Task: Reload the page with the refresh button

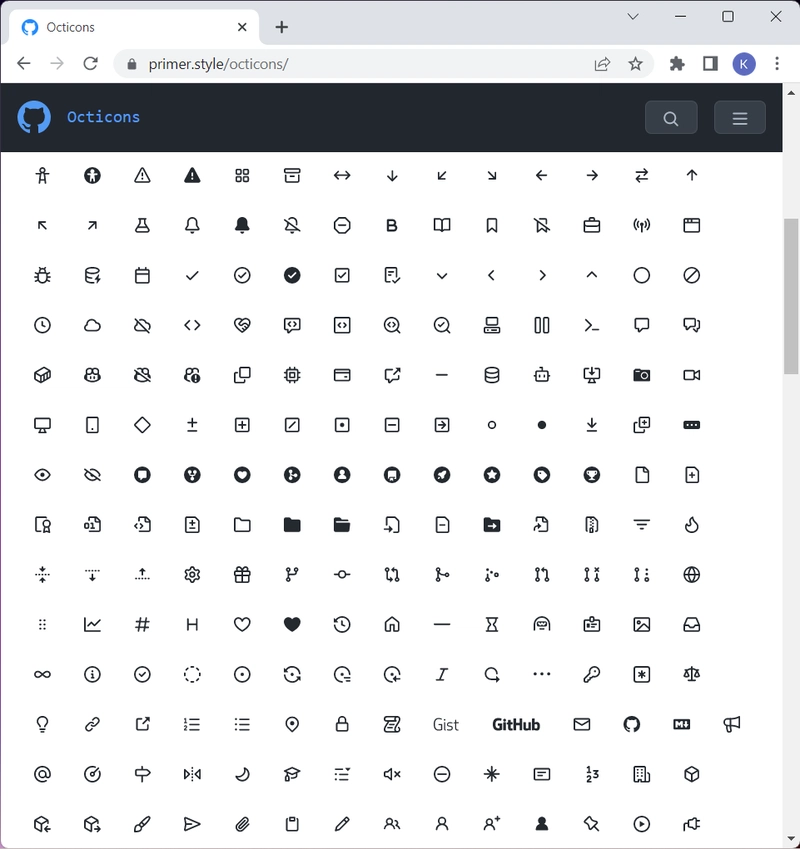Action: click(x=90, y=64)
